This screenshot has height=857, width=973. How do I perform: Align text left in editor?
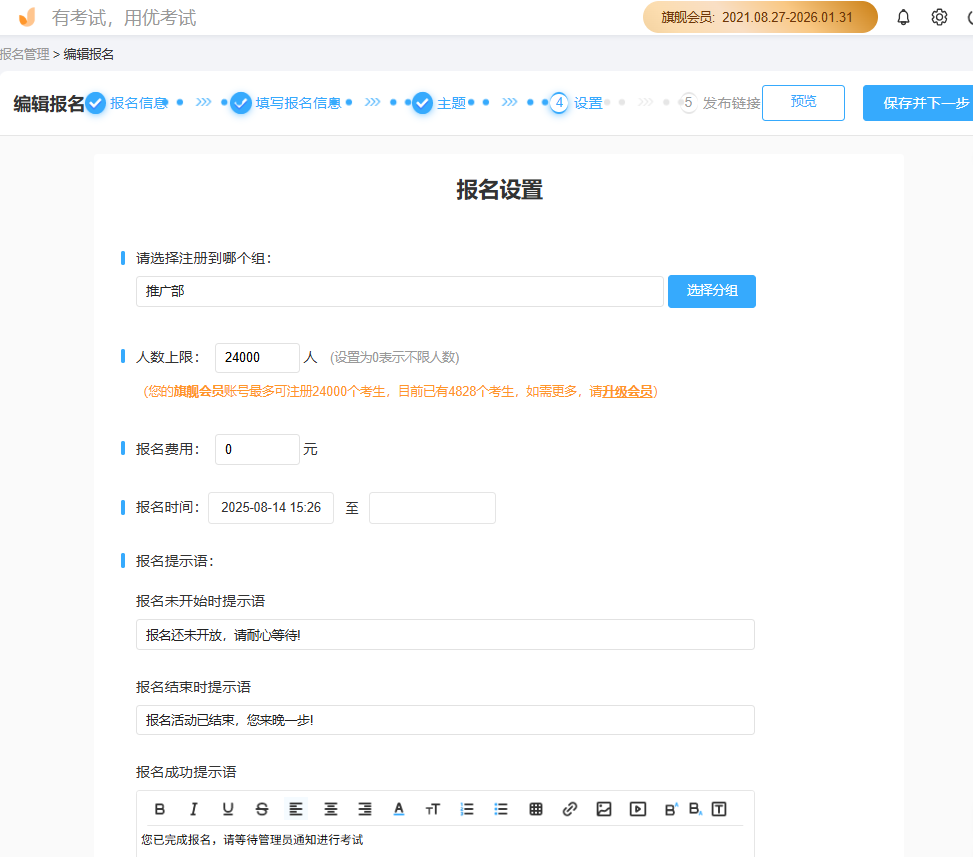296,809
